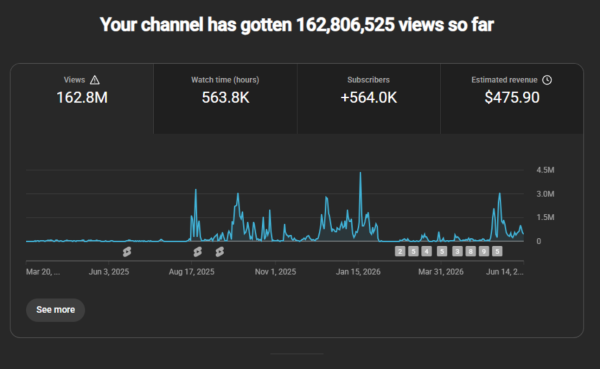Viewport: 600px width, 369px height.
Task: Click the See more button
Action: (55, 310)
